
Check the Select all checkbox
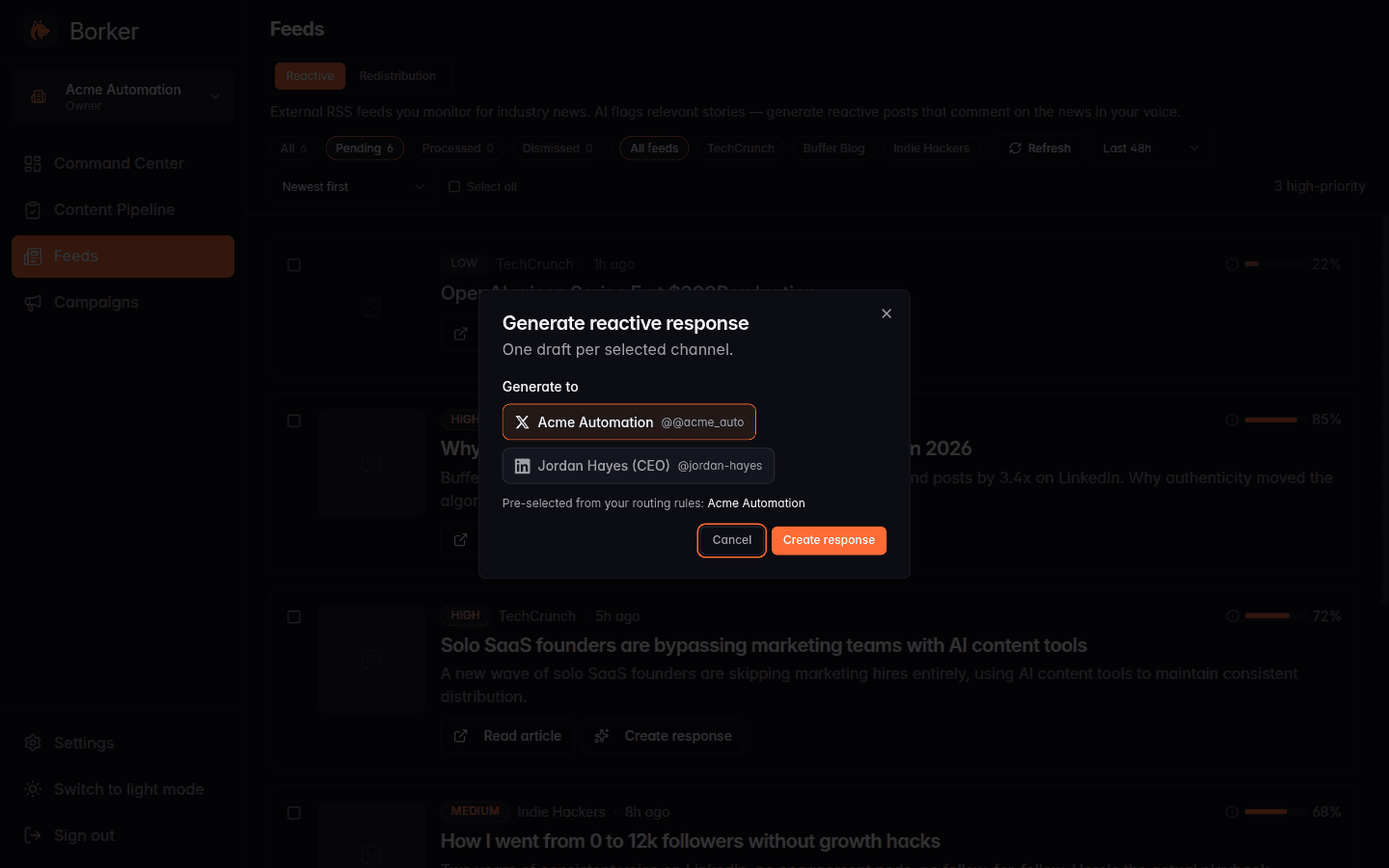pos(454,187)
